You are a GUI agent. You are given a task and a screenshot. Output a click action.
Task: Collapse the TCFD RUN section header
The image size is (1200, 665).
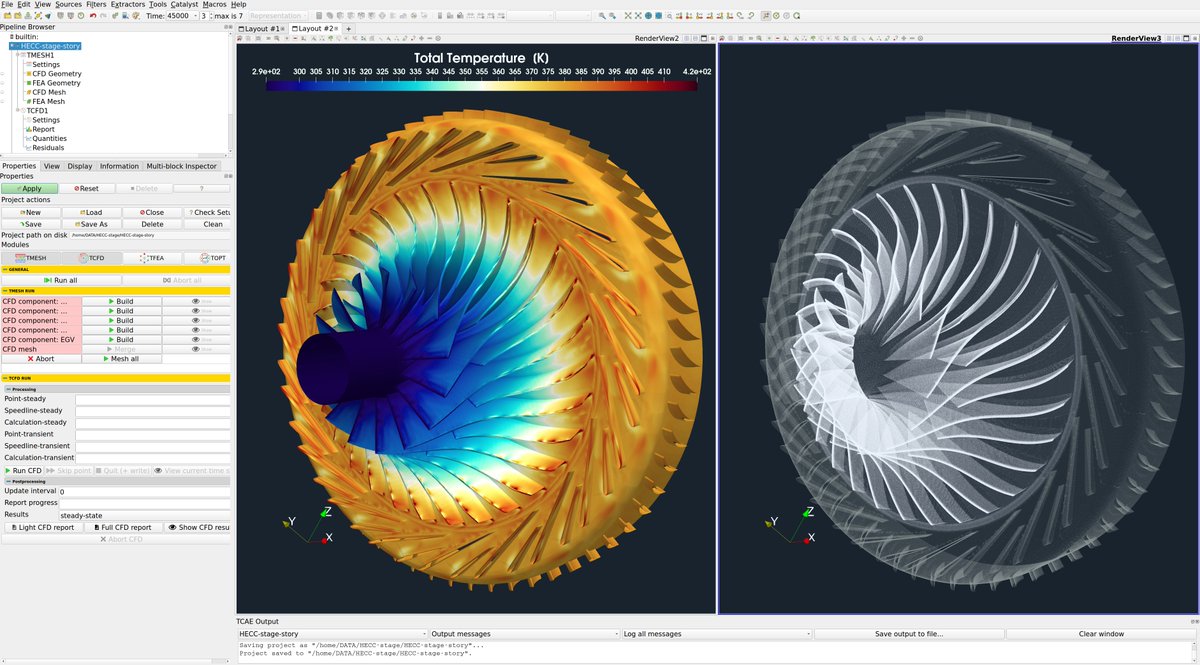click(x=115, y=378)
